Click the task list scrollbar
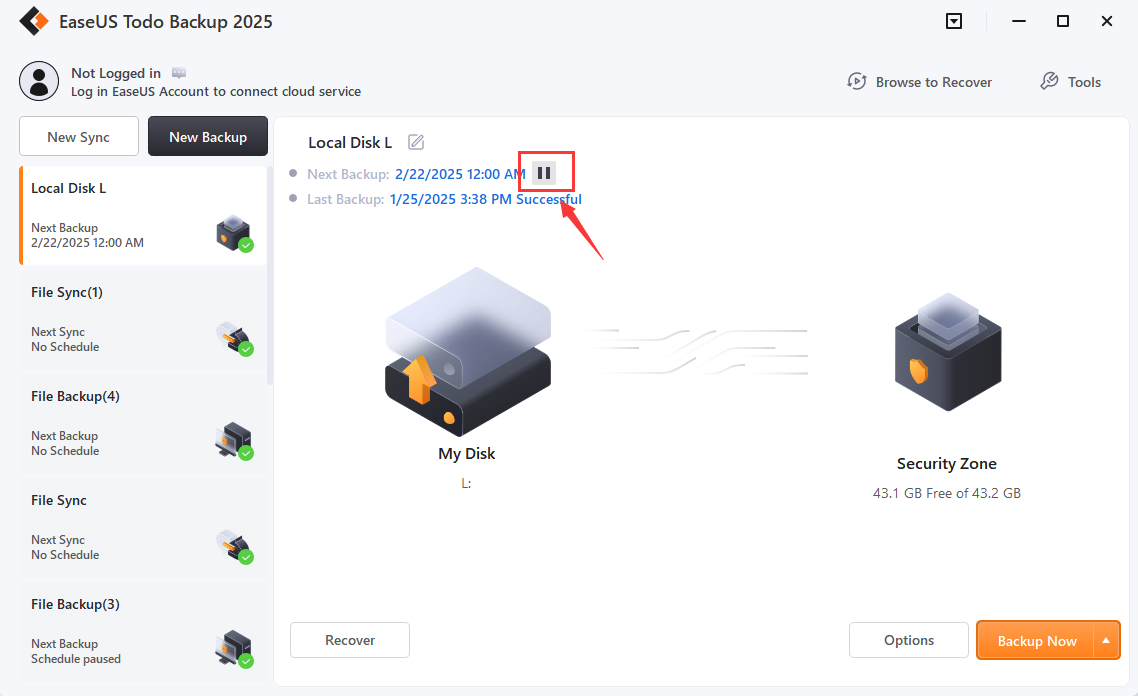The width and height of the screenshot is (1138, 696). pyautogui.click(x=270, y=276)
